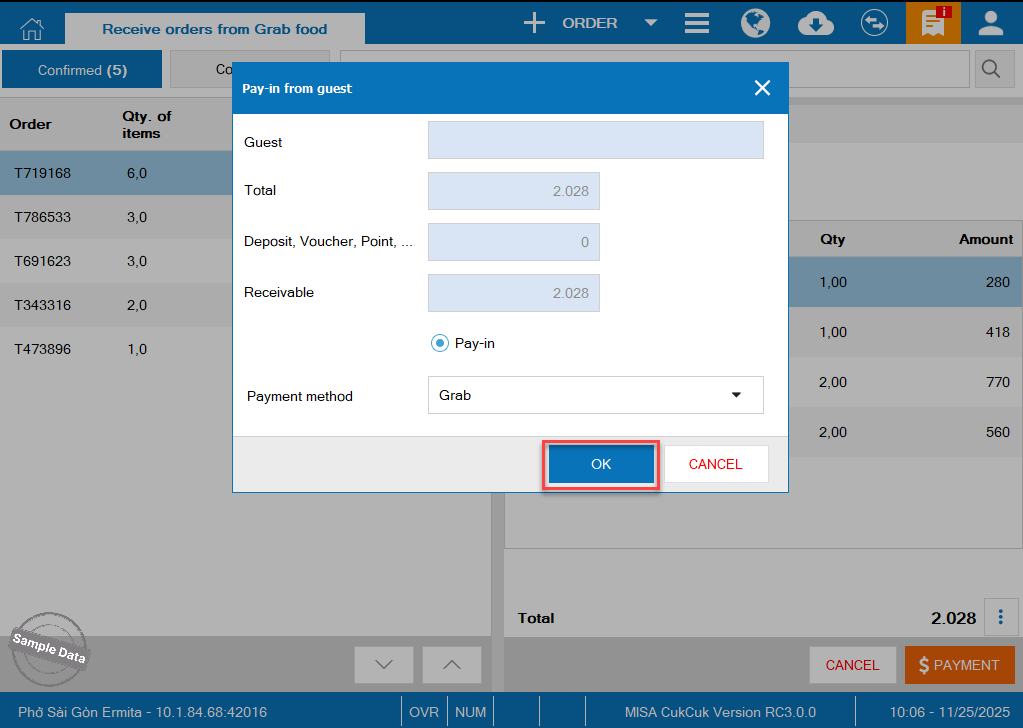1023x728 pixels.
Task: Click the orange PAYMENT button
Action: point(959,665)
